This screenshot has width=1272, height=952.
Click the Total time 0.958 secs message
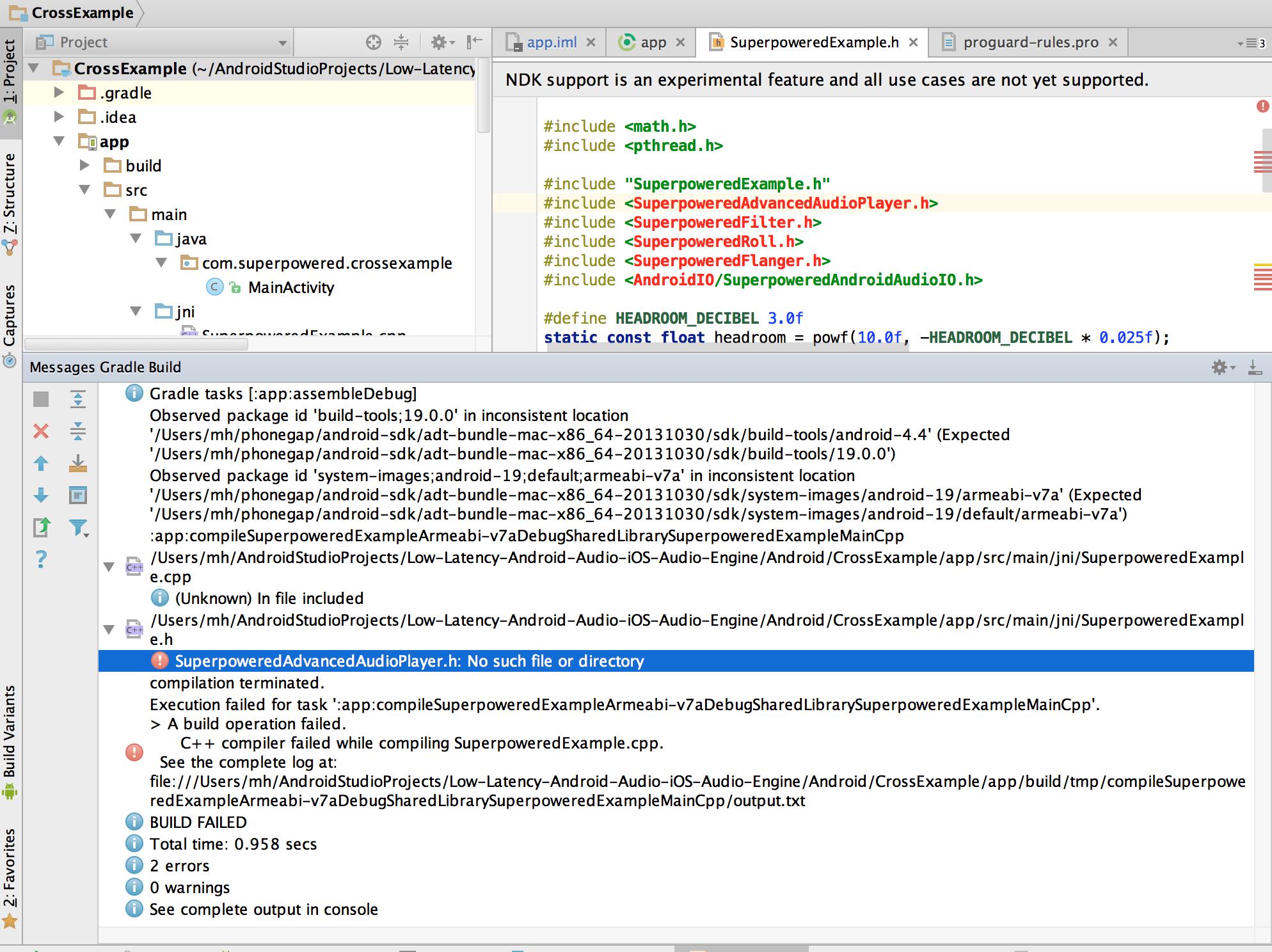tap(233, 844)
